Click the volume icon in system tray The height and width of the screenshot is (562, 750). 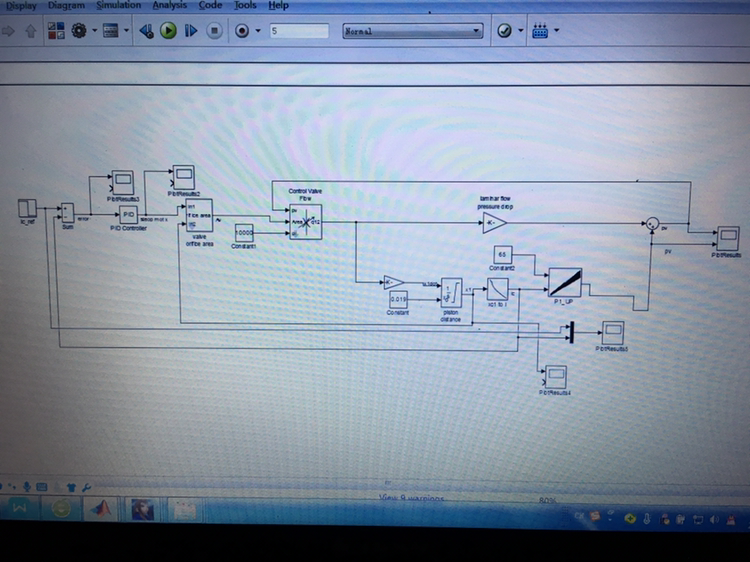coord(715,519)
